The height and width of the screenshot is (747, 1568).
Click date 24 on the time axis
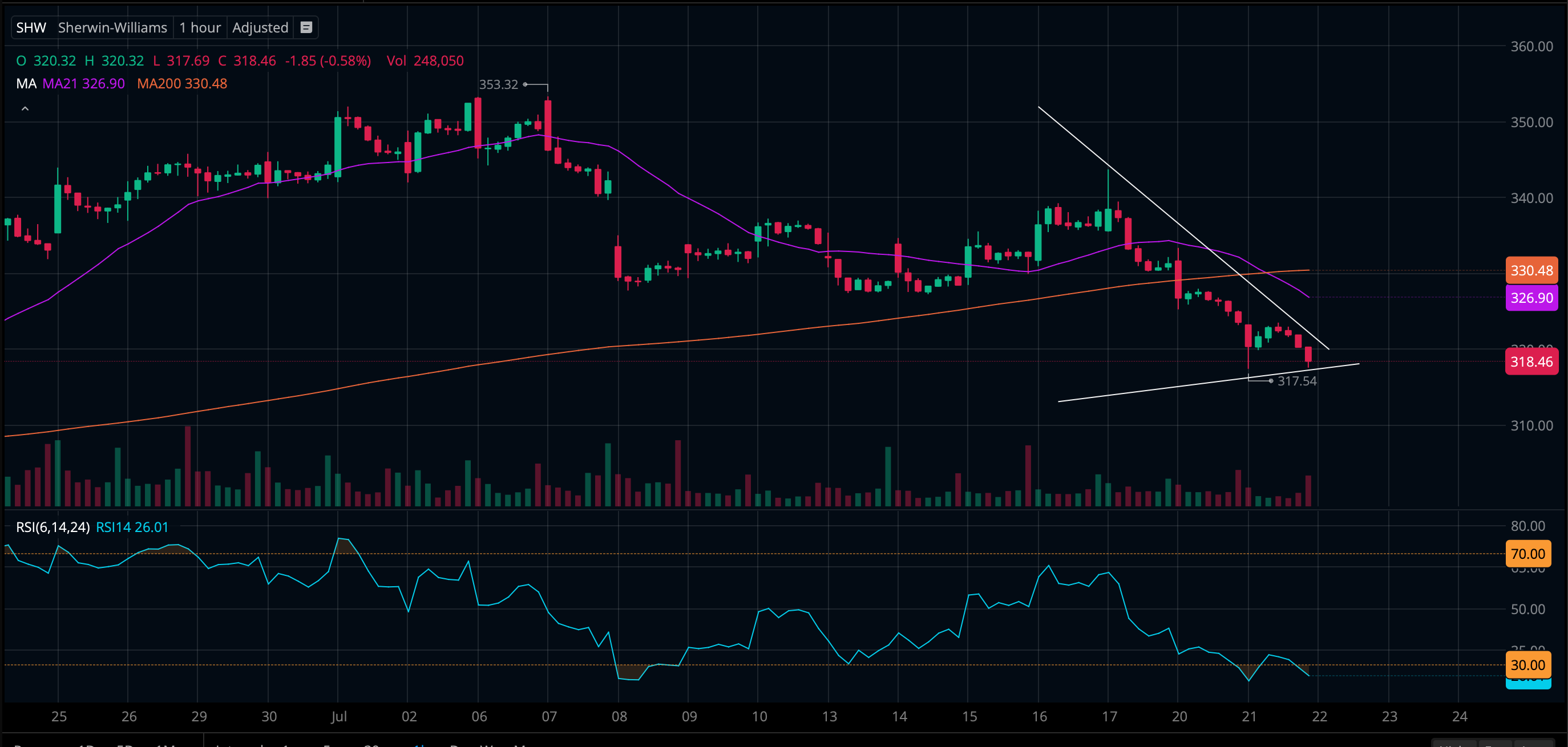[x=1460, y=716]
